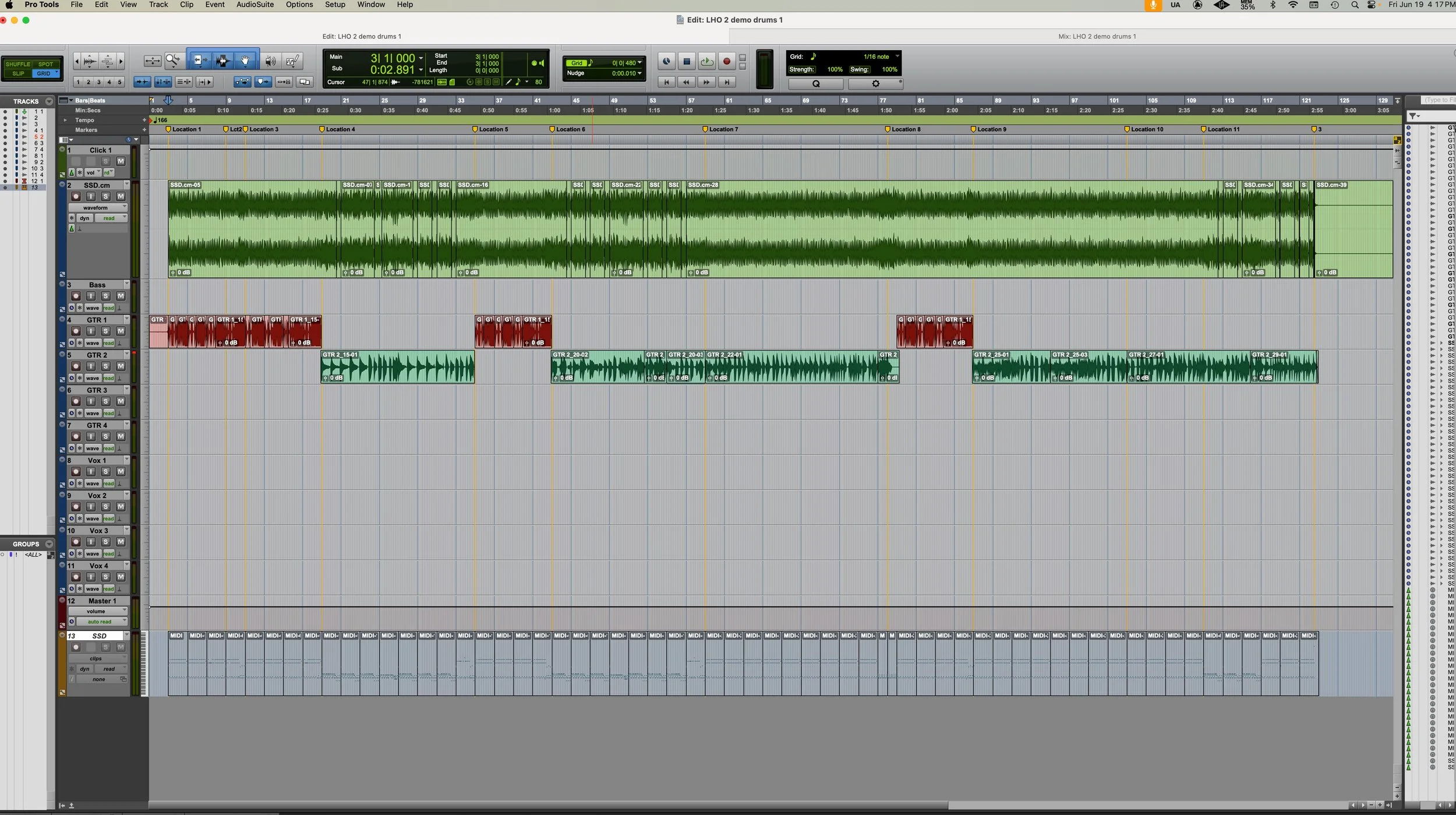Image resolution: width=1456 pixels, height=815 pixels.
Task: Select the Grabber hand tool
Action: (246, 60)
